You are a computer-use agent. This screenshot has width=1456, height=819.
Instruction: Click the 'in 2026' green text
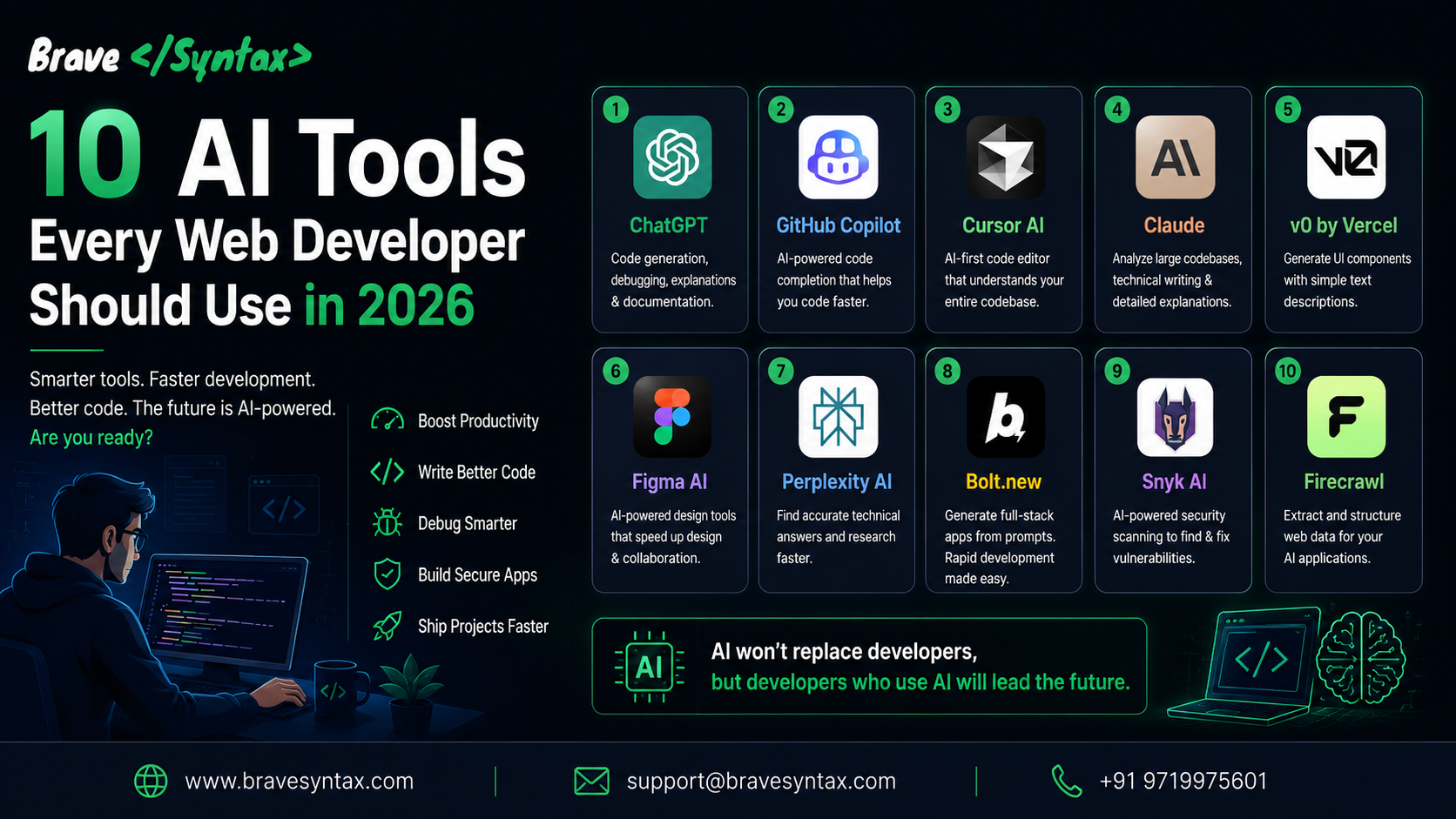click(389, 305)
